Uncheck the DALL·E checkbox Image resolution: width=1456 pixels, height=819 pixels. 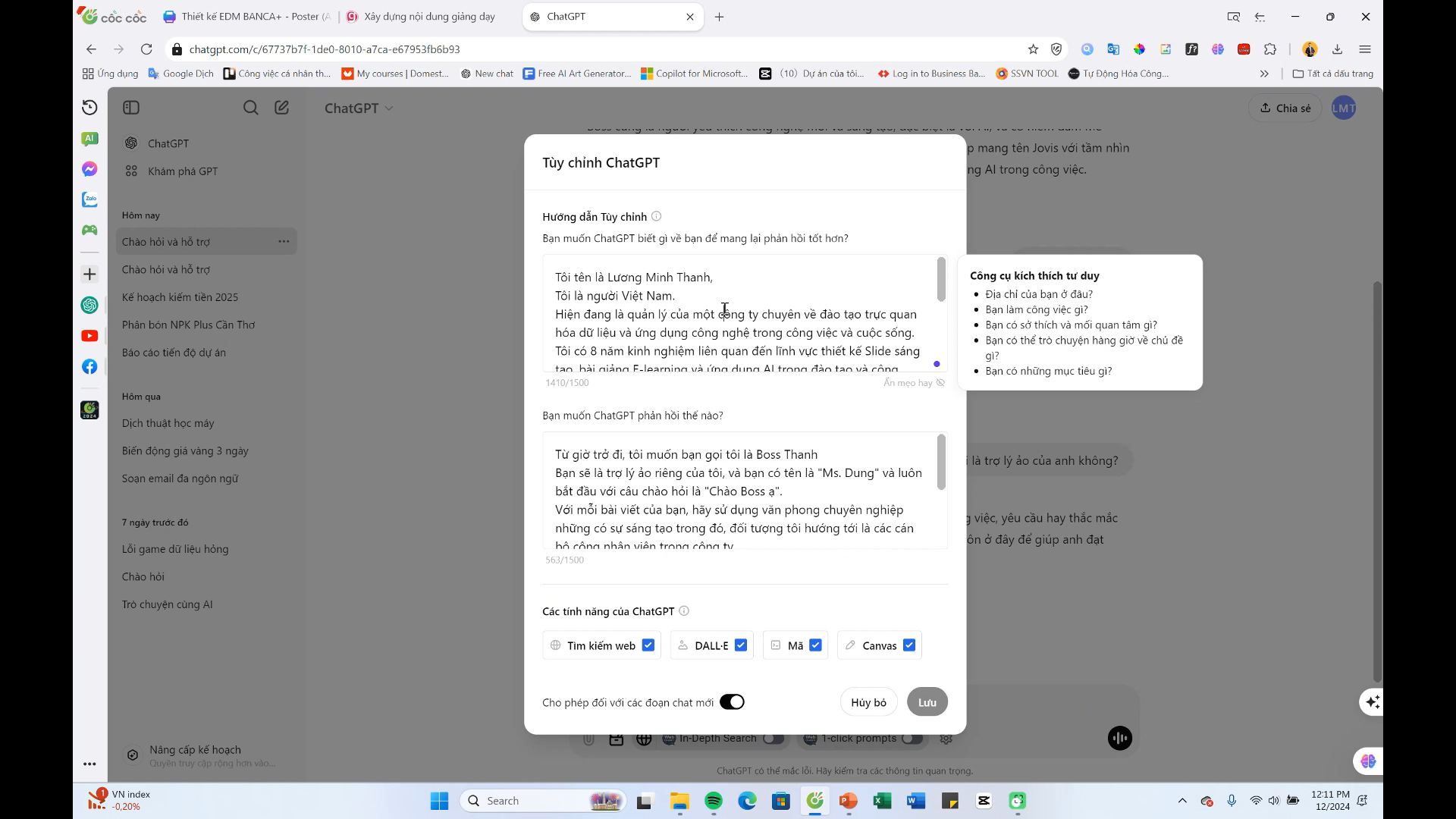click(741, 645)
